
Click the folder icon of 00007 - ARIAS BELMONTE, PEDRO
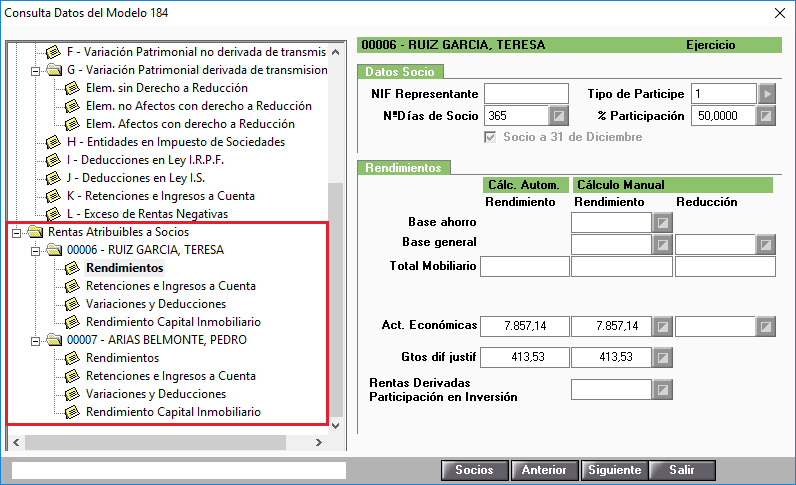coord(53,339)
